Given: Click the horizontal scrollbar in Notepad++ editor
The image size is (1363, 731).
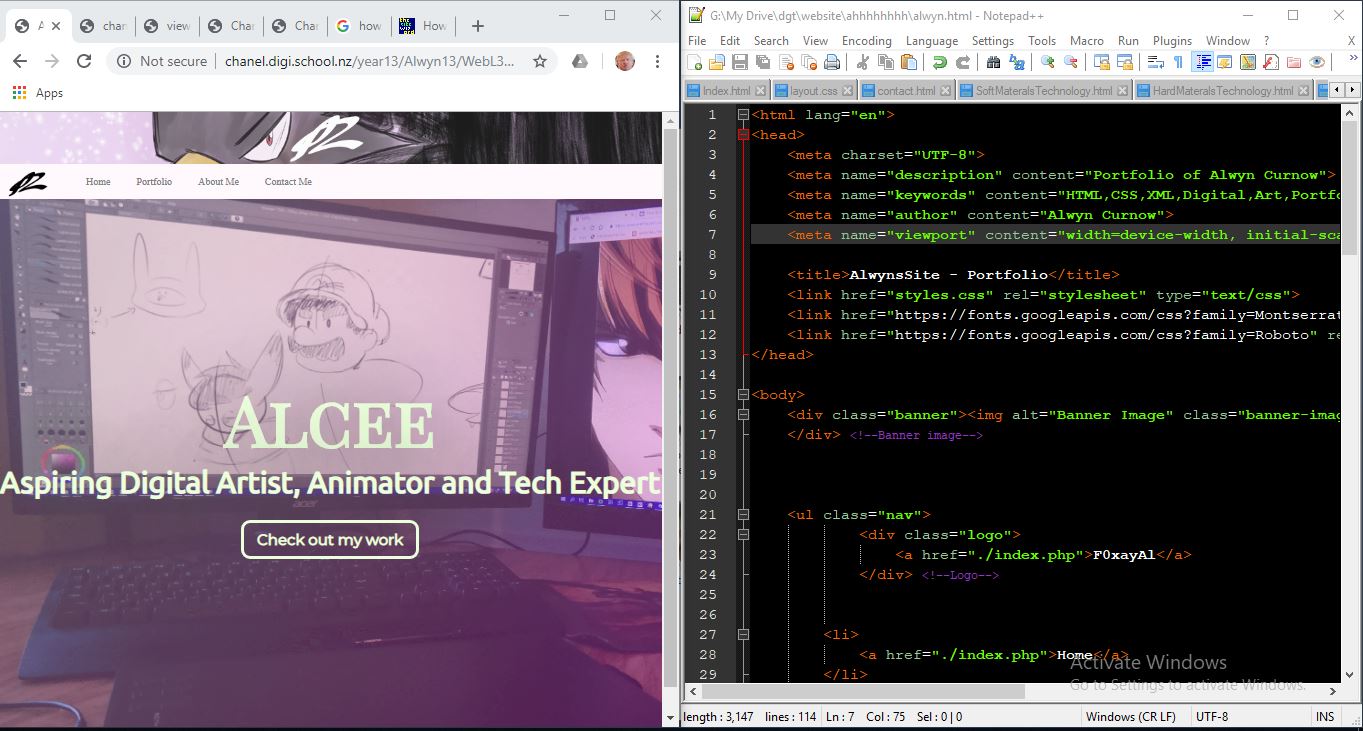Looking at the screenshot, I should 862,691.
